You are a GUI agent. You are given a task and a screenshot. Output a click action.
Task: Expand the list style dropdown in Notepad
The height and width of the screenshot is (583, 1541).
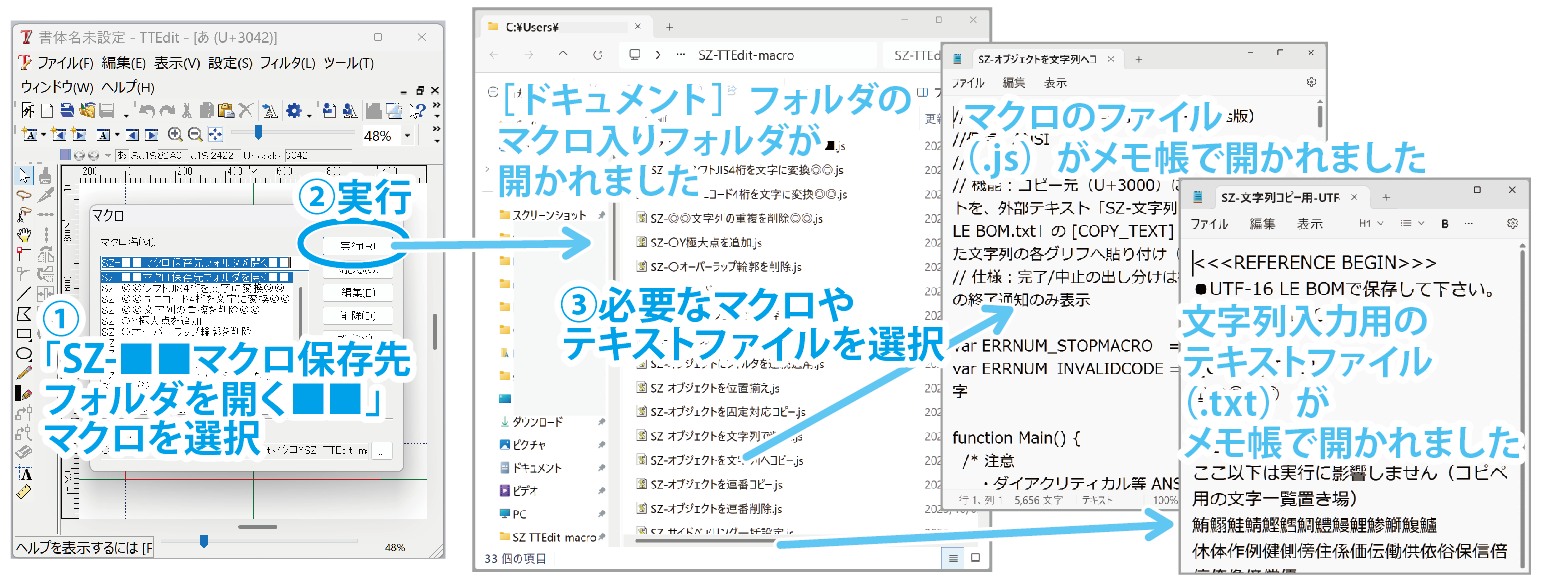pyautogui.click(x=1410, y=223)
